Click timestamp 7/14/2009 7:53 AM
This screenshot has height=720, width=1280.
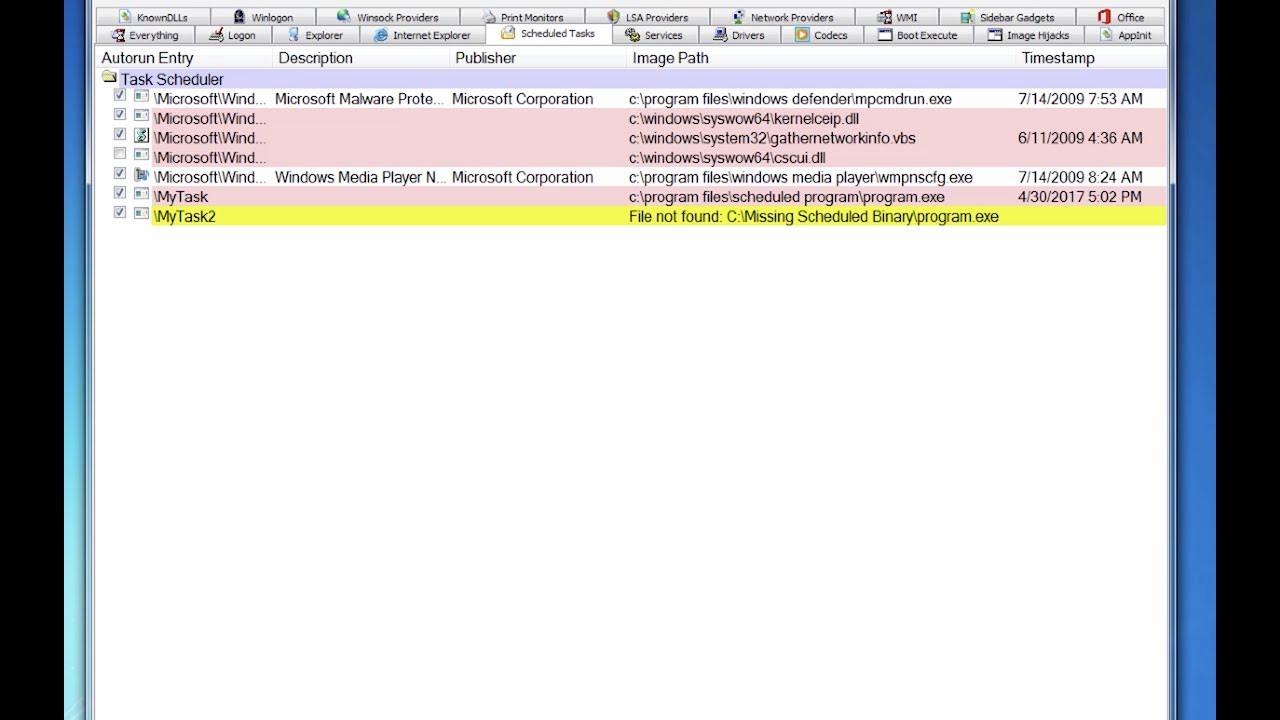point(1080,99)
